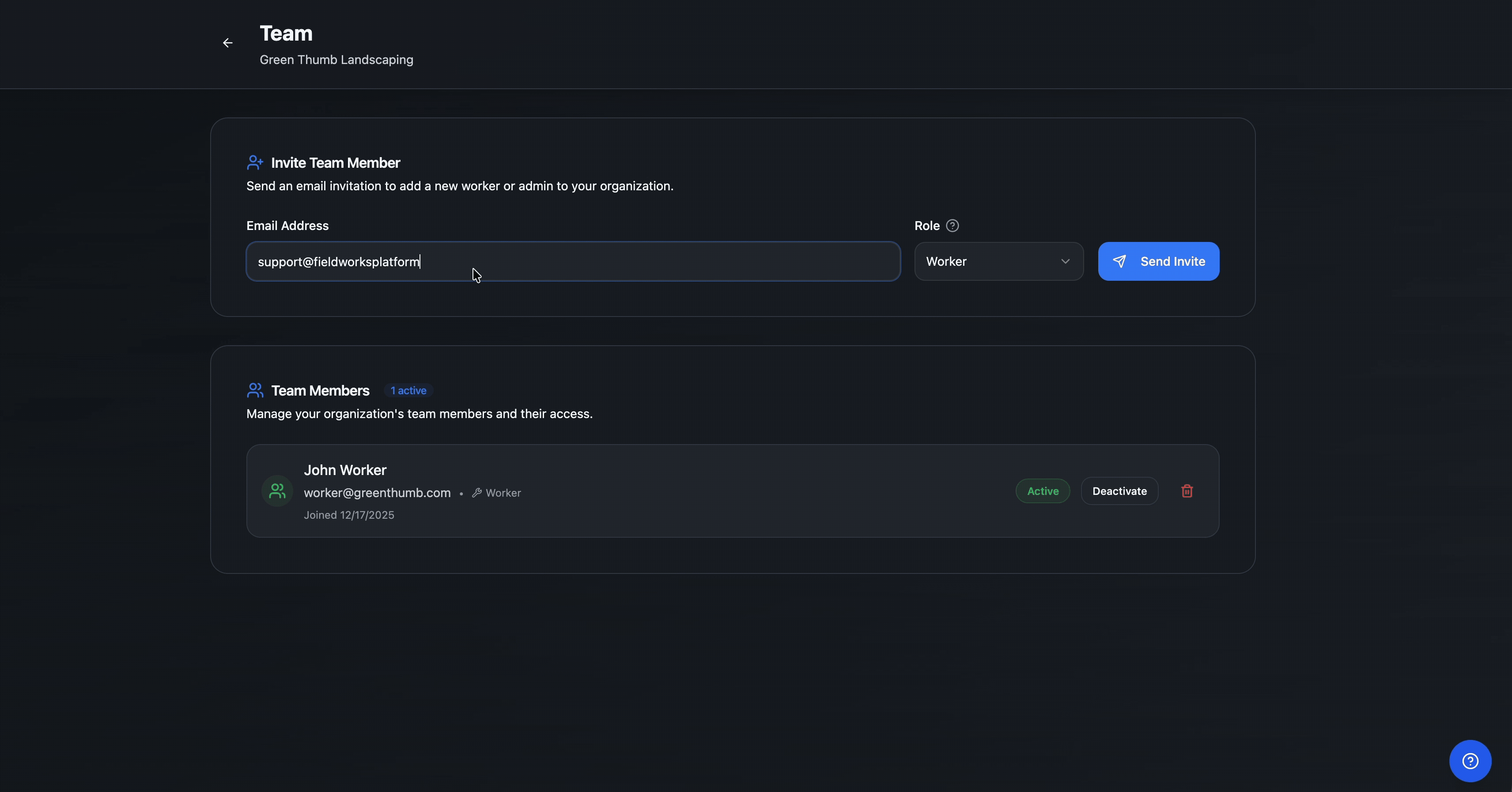Click the paper plane icon on Send Invite
This screenshot has width=1512, height=792.
pyautogui.click(x=1120, y=261)
